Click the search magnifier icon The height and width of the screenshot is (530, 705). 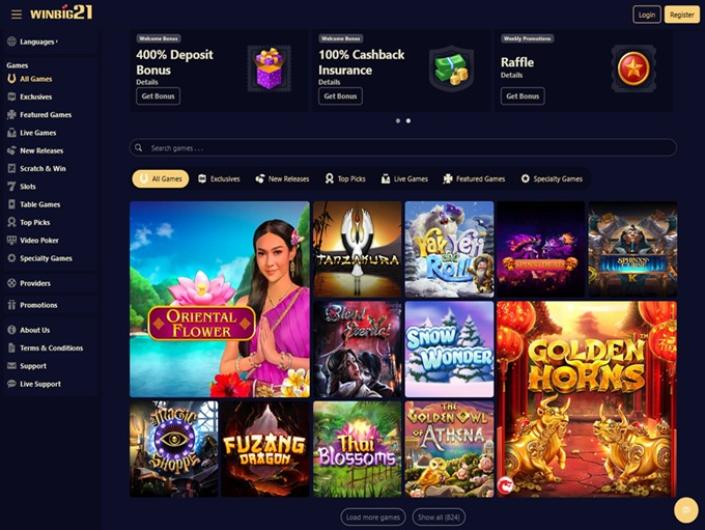click(x=138, y=148)
